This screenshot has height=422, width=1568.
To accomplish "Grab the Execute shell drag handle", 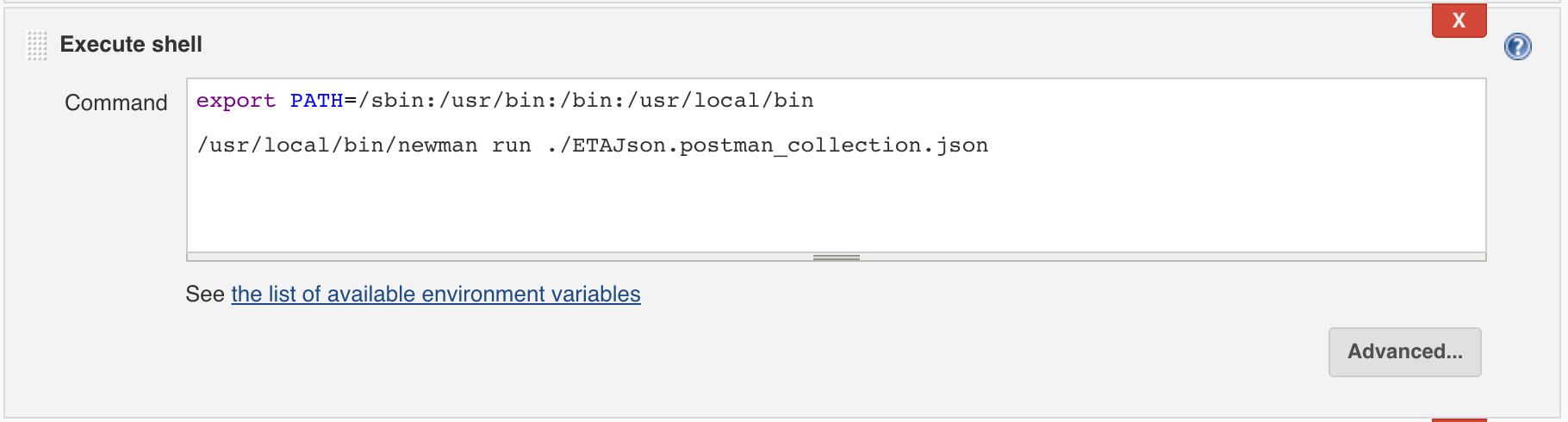I will (37, 45).
